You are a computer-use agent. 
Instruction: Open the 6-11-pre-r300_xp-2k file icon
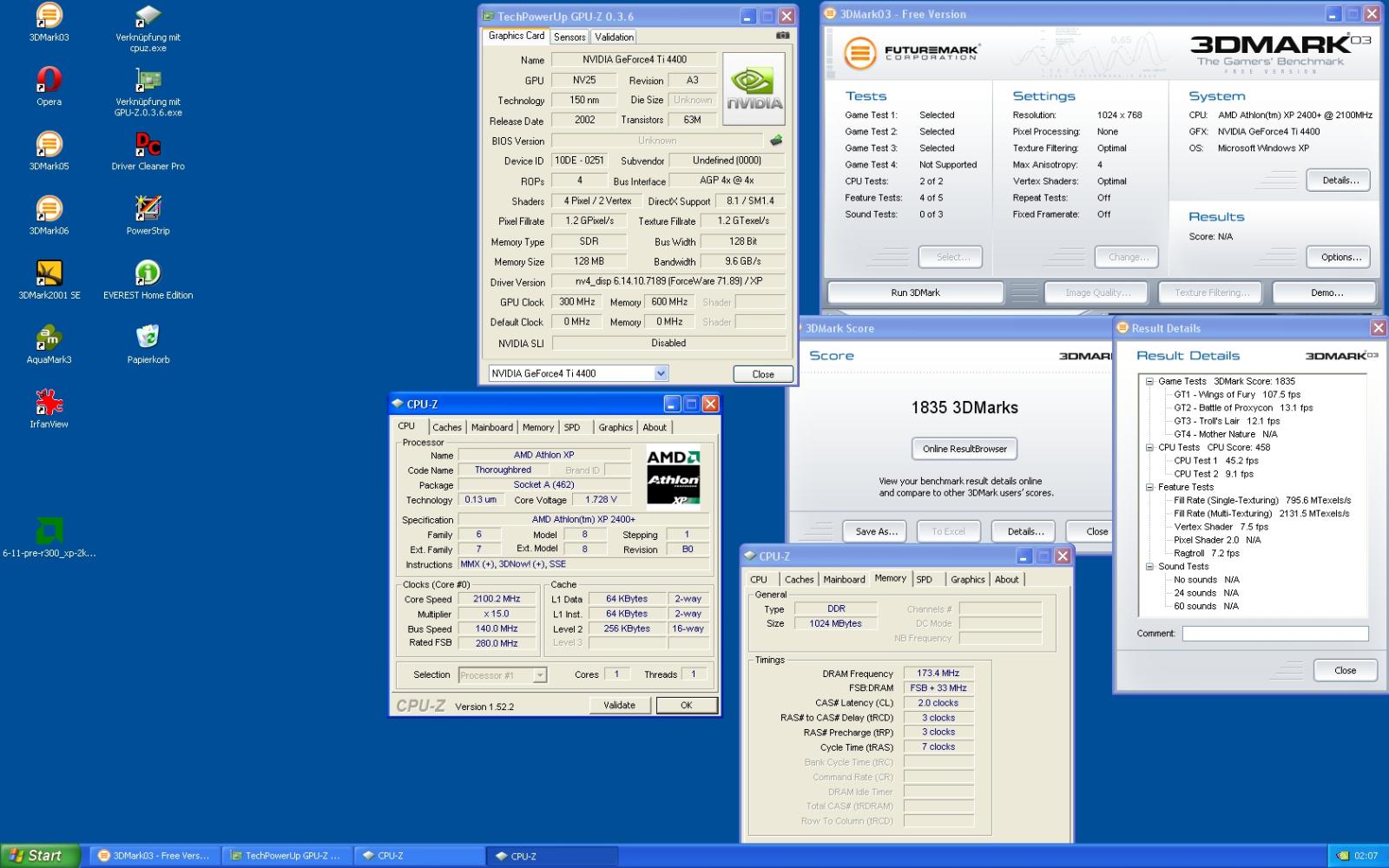(49, 538)
